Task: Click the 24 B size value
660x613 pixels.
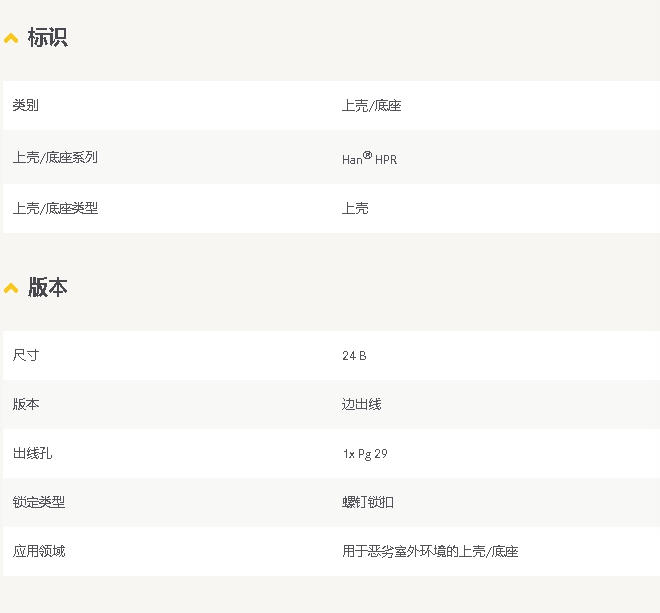Action: click(x=354, y=356)
